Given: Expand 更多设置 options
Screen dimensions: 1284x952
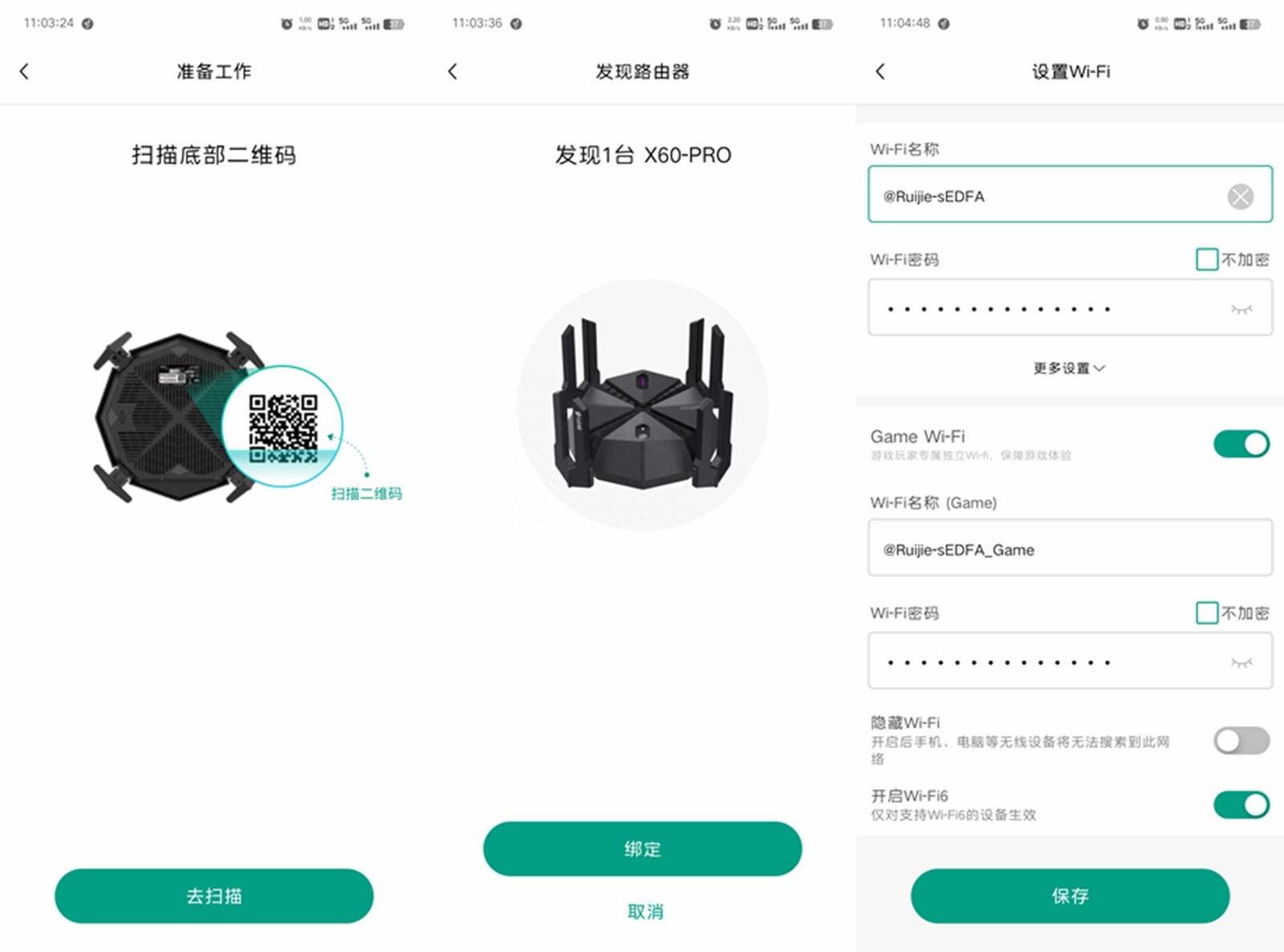Looking at the screenshot, I should click(1069, 368).
